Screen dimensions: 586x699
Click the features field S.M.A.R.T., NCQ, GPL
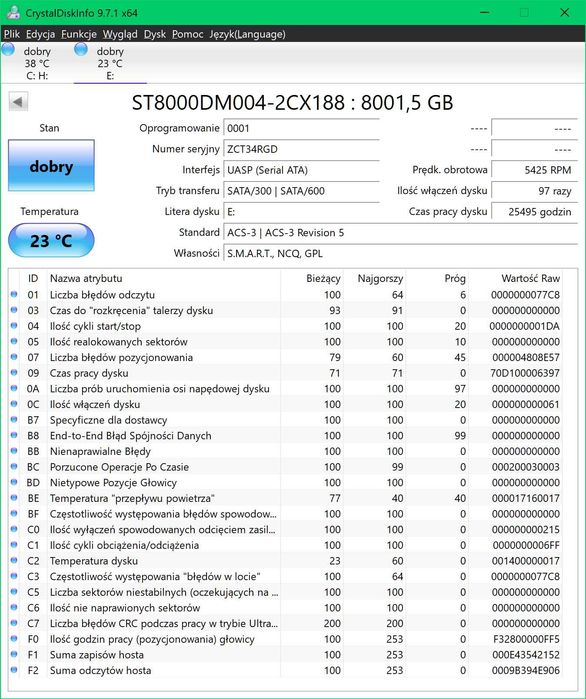pos(400,254)
